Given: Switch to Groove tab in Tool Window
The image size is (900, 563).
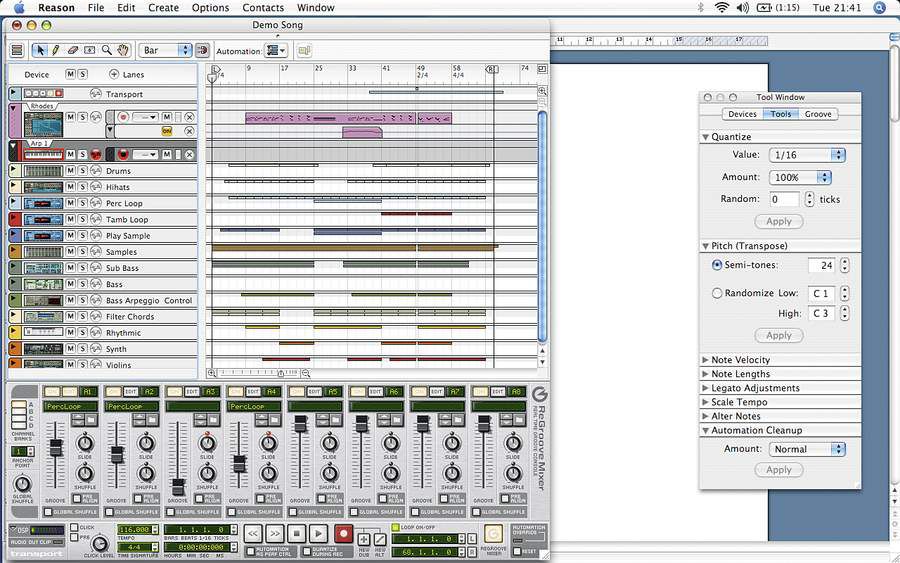Looking at the screenshot, I should (818, 114).
